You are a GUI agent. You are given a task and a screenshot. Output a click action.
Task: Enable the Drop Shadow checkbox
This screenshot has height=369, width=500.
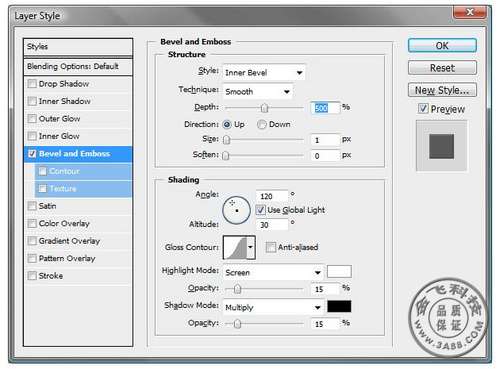[32, 83]
